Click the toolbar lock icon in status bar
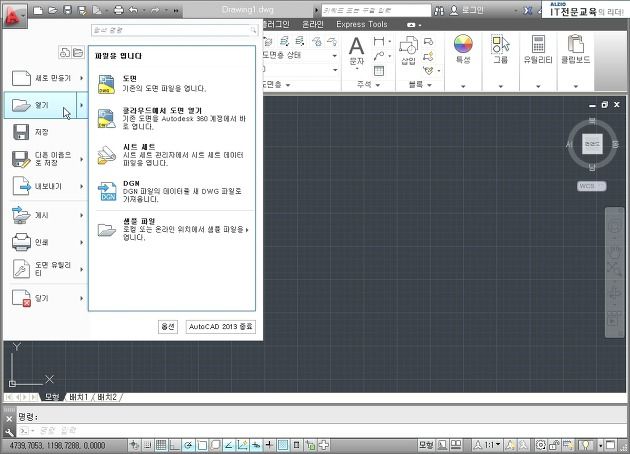 554,445
